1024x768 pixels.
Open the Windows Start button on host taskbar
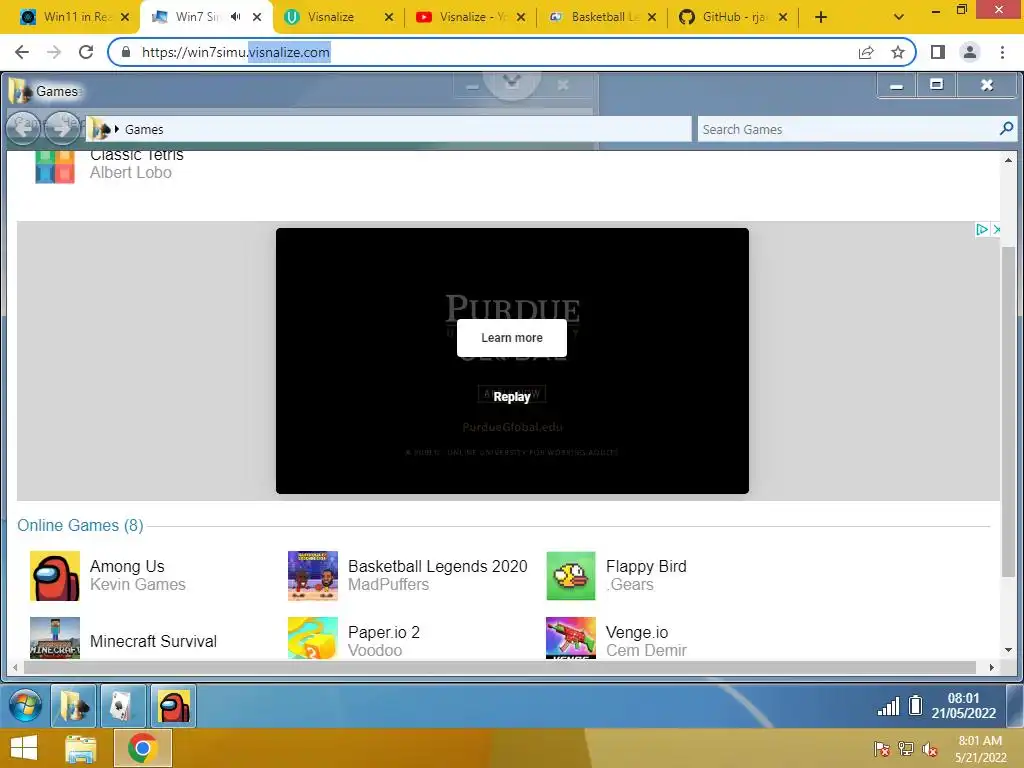[24, 748]
